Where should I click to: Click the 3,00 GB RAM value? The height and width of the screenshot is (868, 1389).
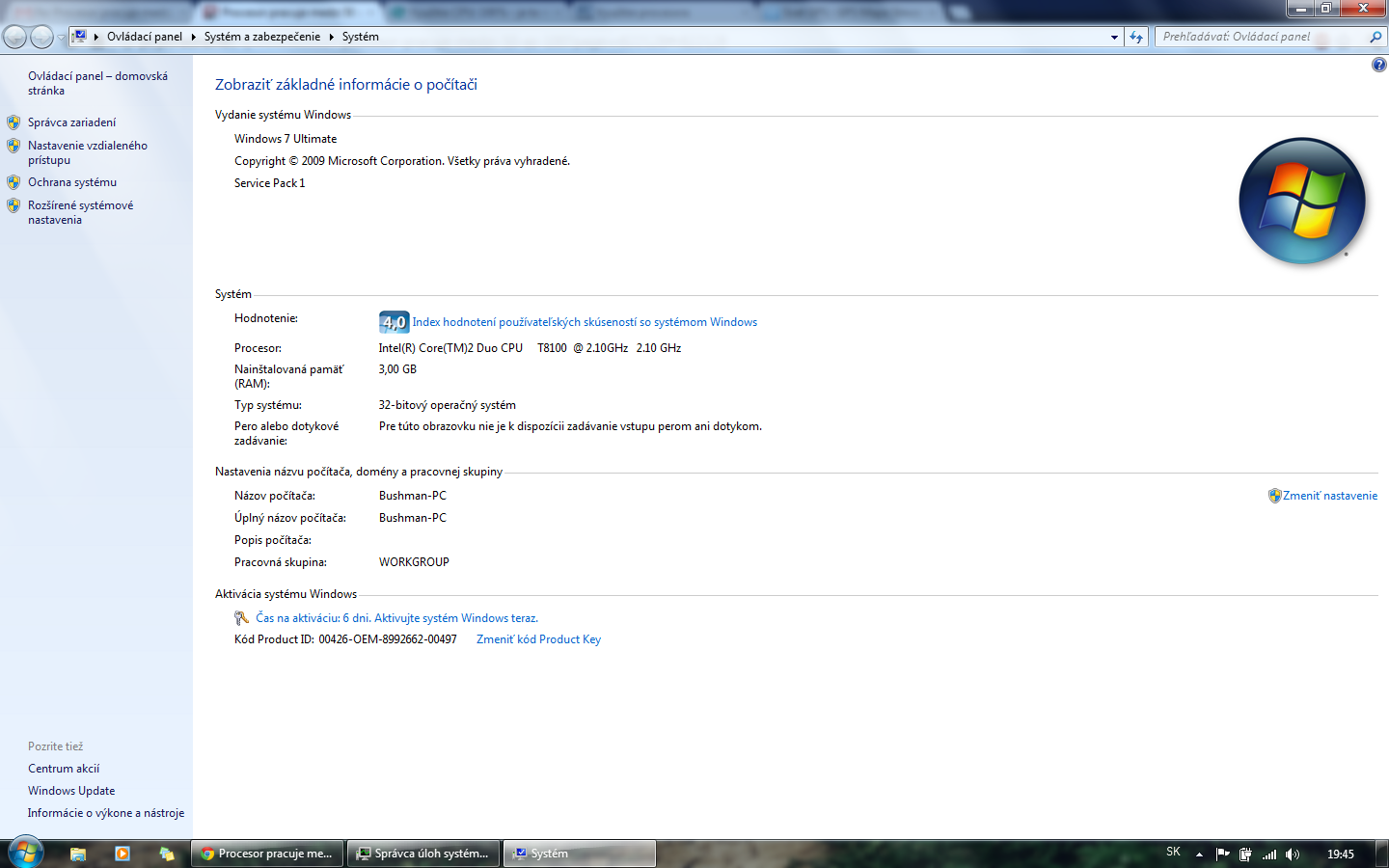pyautogui.click(x=397, y=369)
